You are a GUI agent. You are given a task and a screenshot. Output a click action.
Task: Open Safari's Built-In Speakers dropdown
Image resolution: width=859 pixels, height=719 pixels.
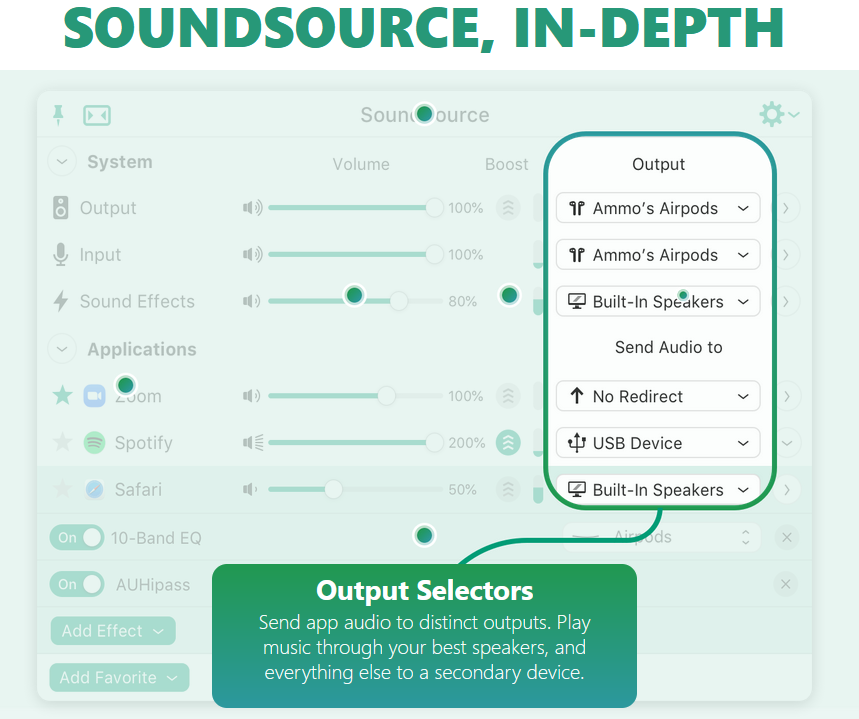(x=658, y=489)
